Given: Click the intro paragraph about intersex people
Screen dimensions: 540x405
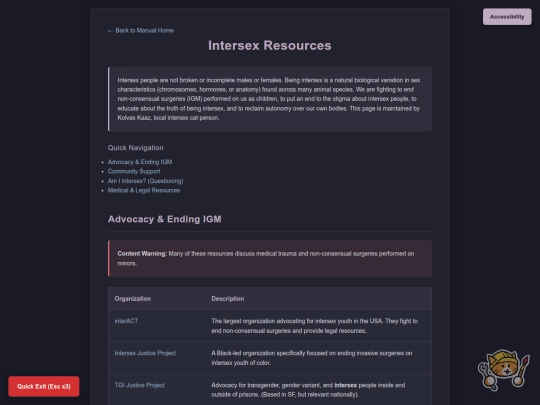Looking at the screenshot, I should [270, 99].
